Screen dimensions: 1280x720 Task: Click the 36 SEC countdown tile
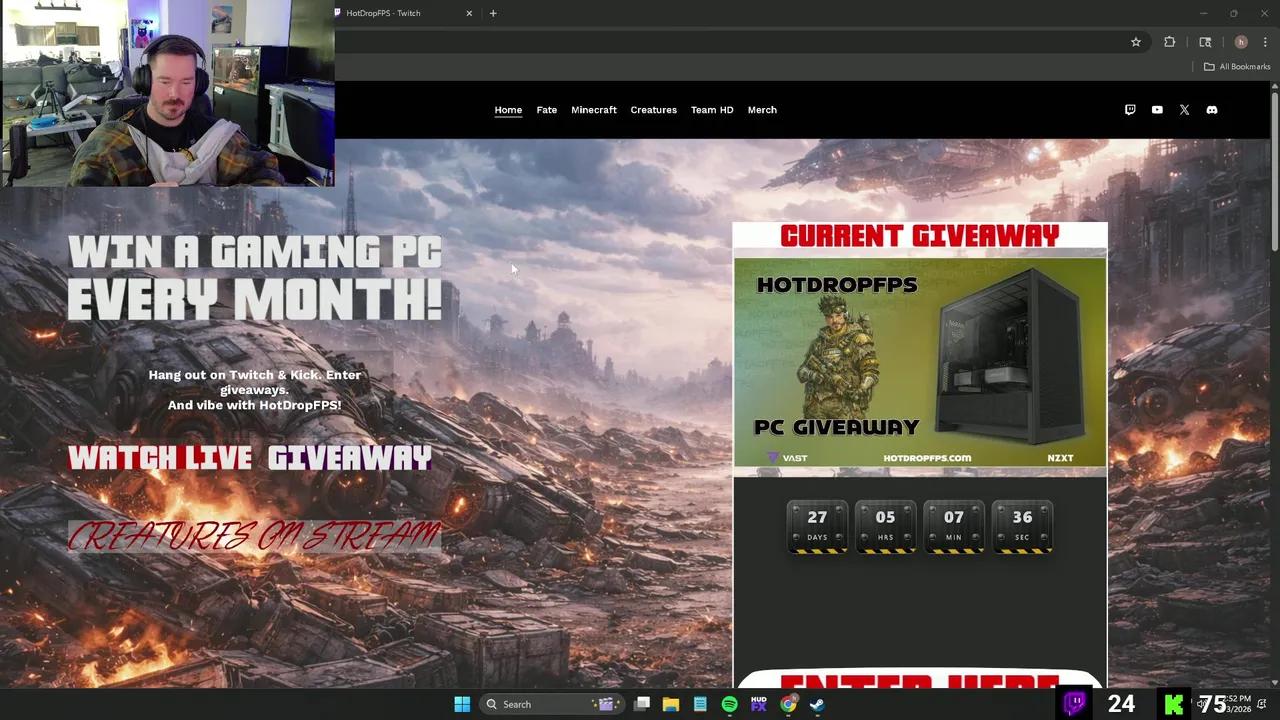pos(1022,526)
